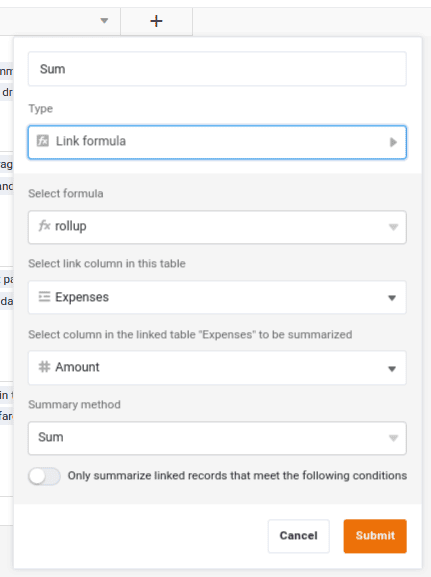Open column header menu arrow near plus
The image size is (431, 577).
104,21
